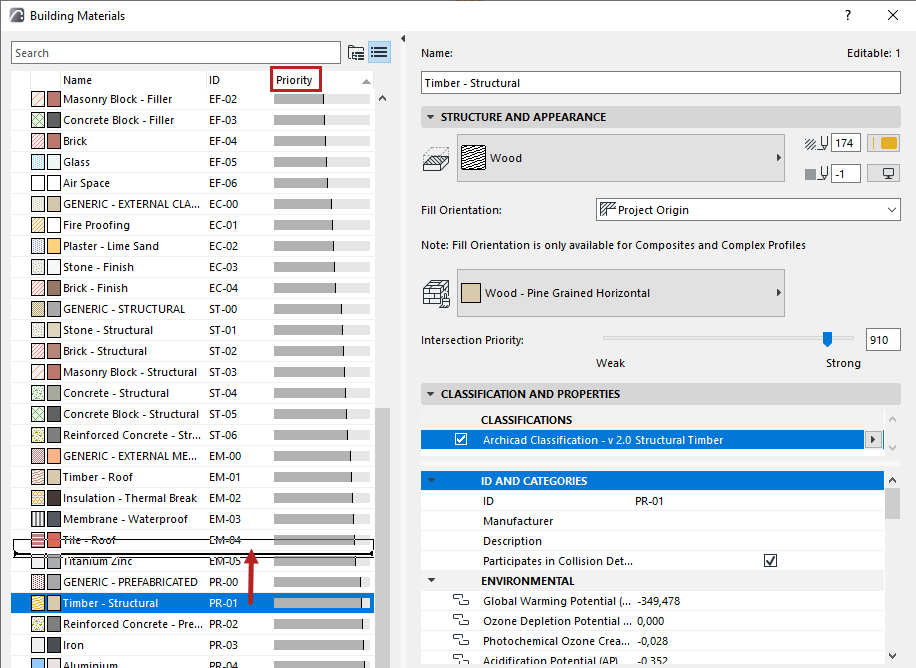Collapse ID AND CATEGORIES group

point(432,480)
